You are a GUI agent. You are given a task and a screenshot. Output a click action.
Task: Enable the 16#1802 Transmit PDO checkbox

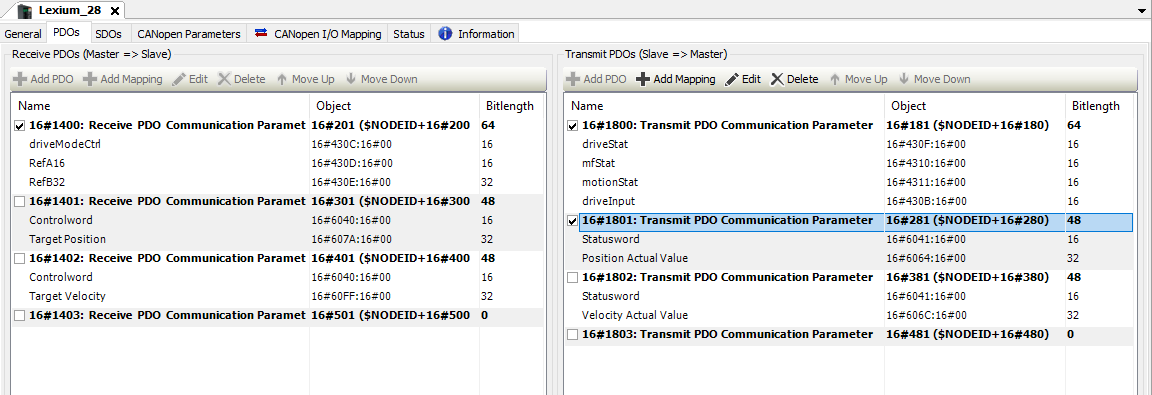click(x=572, y=278)
